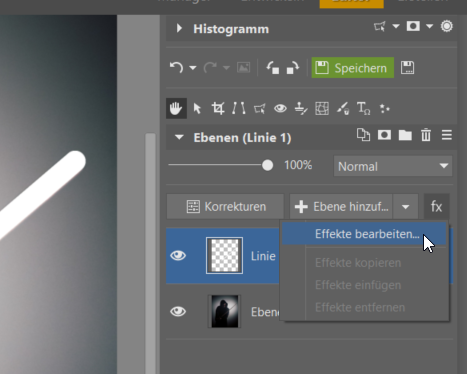The image size is (467, 374).
Task: Select the straighten lines tool
Action: click(239, 108)
